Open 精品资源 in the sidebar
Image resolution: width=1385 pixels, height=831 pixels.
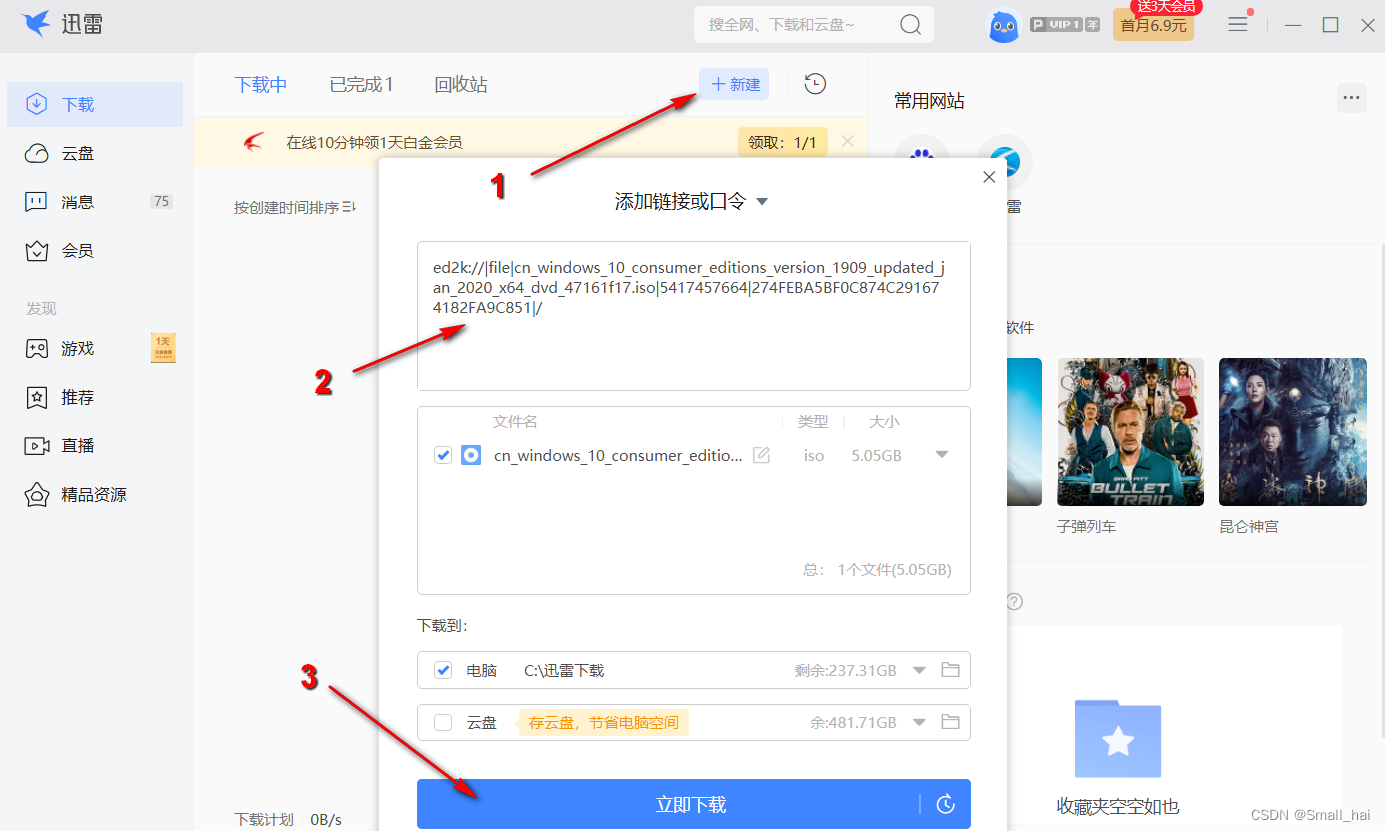[x=95, y=494]
